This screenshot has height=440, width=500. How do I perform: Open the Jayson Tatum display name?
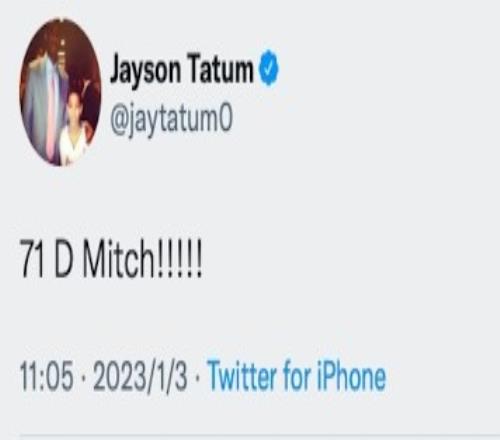(182, 71)
